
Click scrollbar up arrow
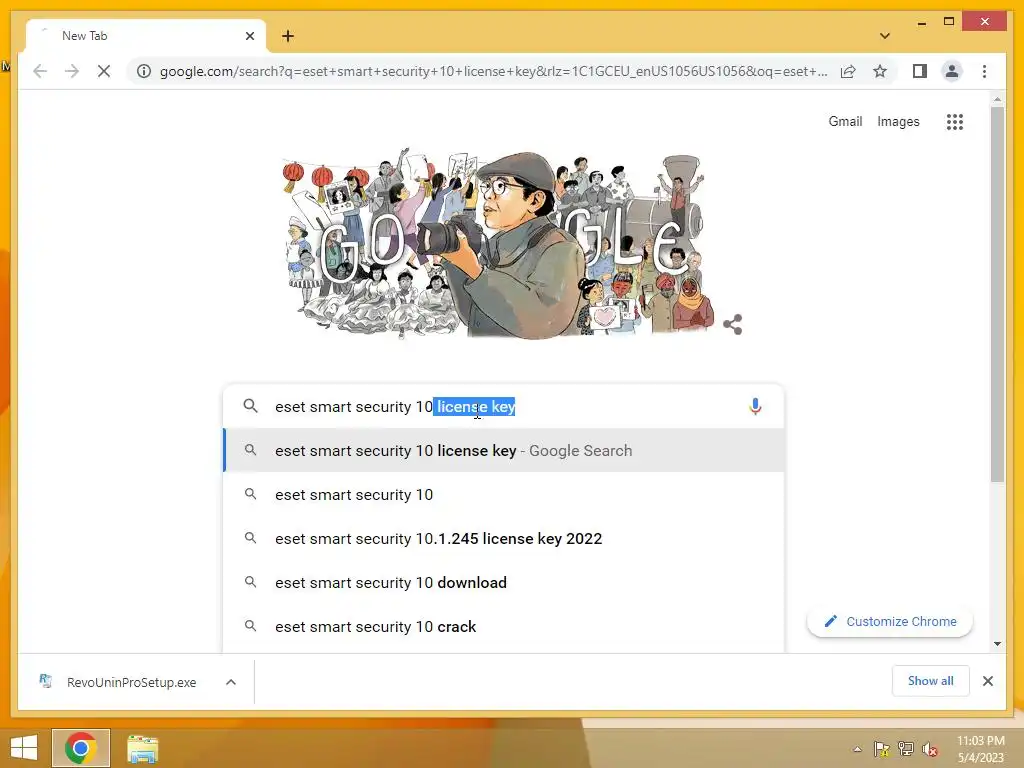coord(997,99)
